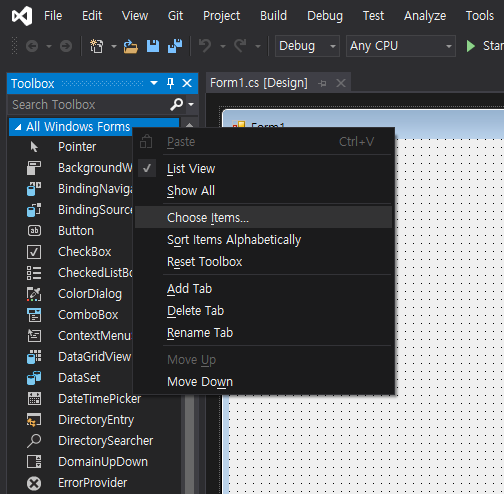The height and width of the screenshot is (494, 504).
Task: Select the DataSet control icon
Action: pos(34,378)
